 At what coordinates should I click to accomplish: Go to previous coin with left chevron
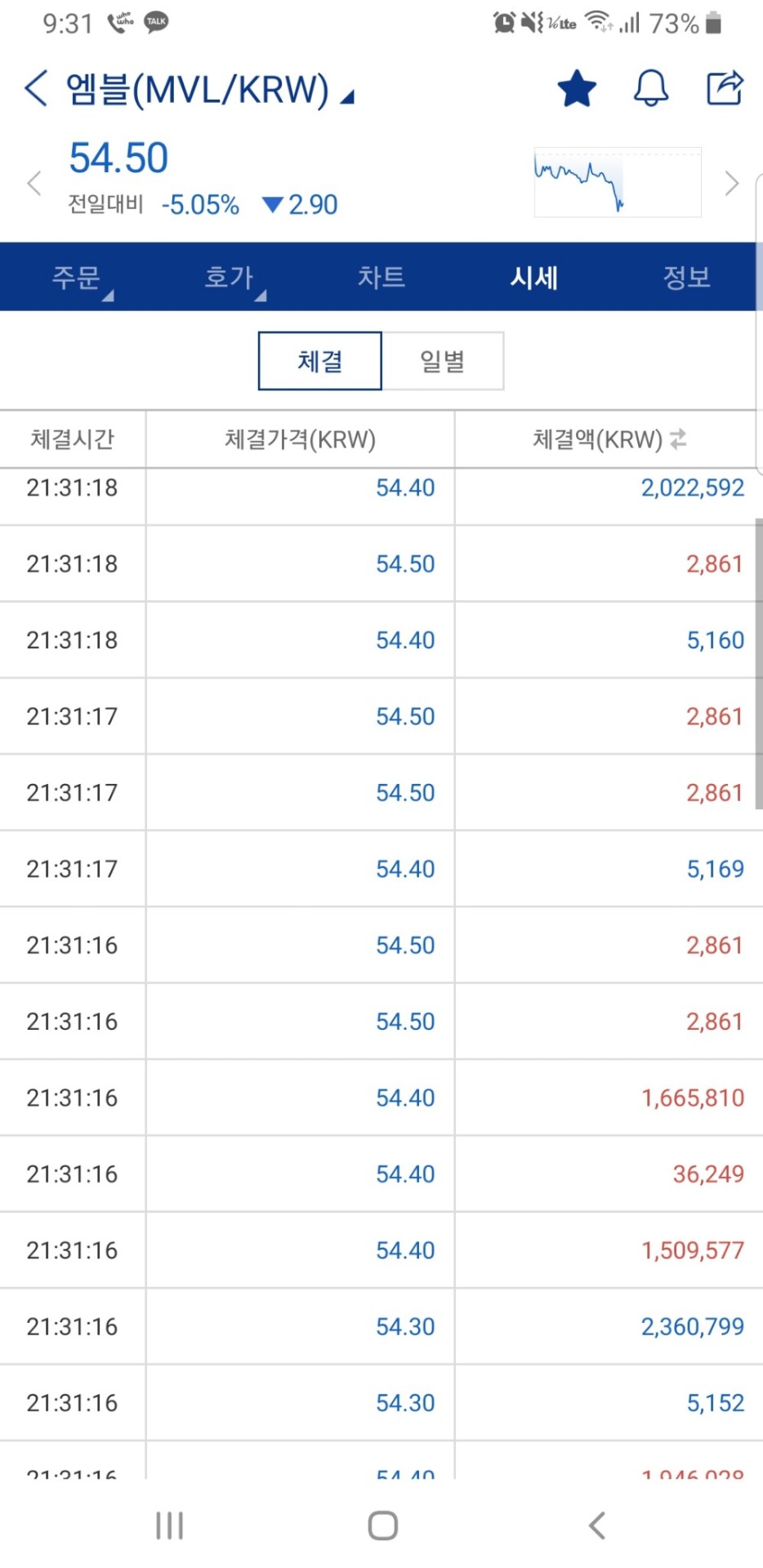tap(34, 183)
